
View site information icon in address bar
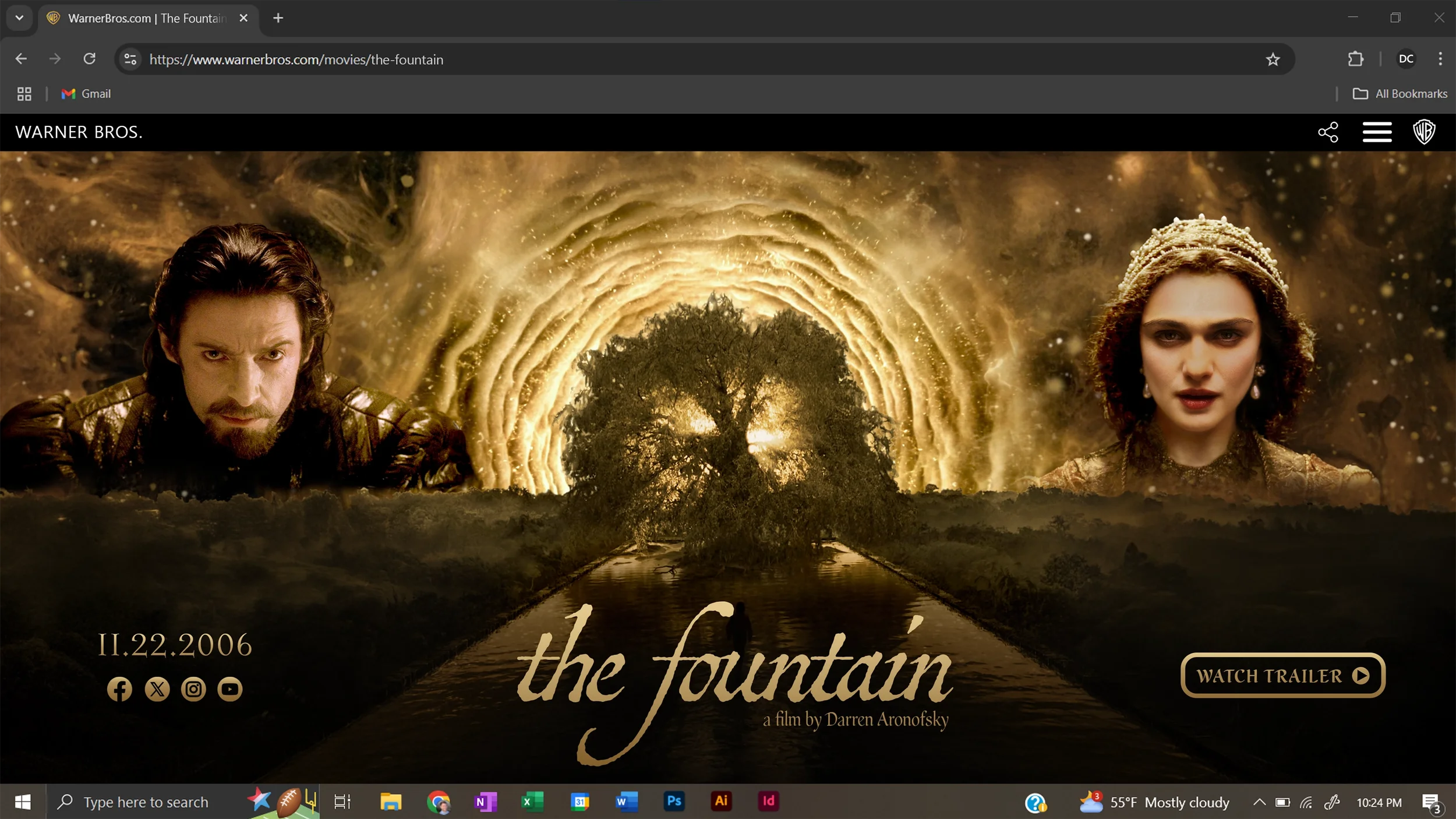(x=130, y=59)
